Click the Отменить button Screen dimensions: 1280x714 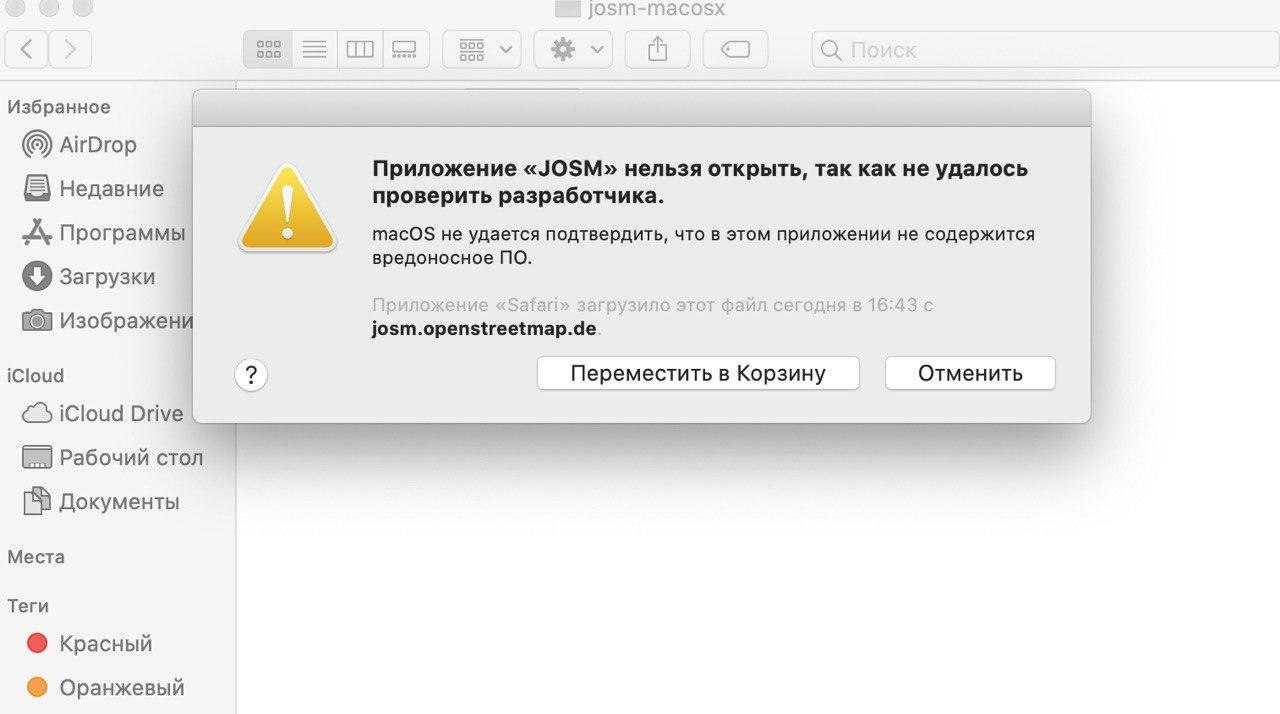pyautogui.click(x=970, y=374)
